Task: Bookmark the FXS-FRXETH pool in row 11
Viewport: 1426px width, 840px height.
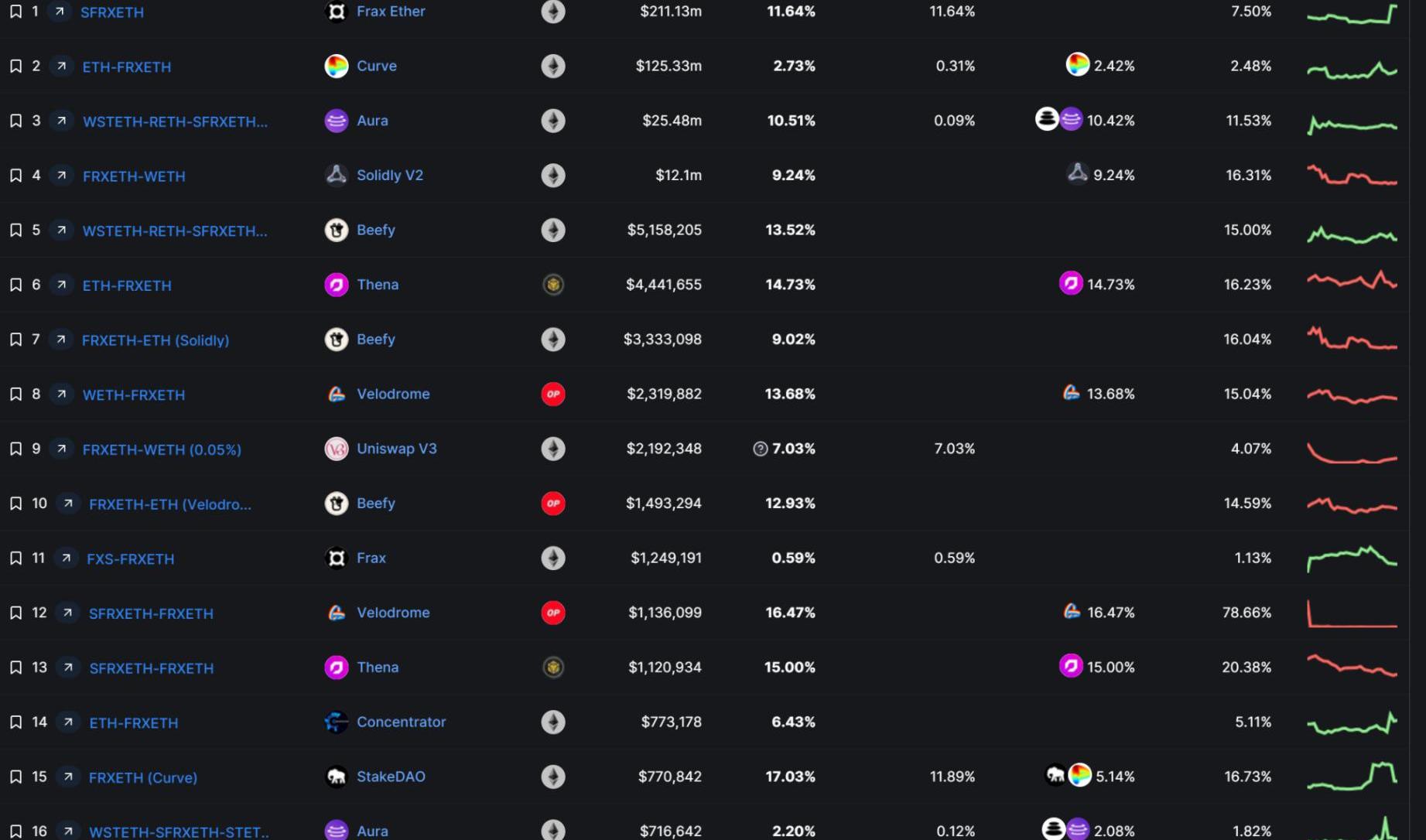Action: click(15, 558)
